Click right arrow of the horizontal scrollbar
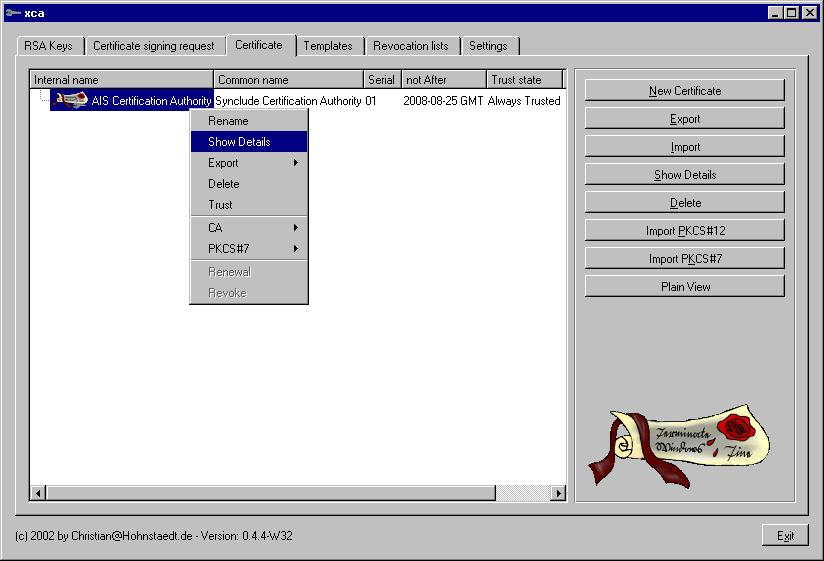This screenshot has width=824, height=561. pyautogui.click(x=558, y=493)
